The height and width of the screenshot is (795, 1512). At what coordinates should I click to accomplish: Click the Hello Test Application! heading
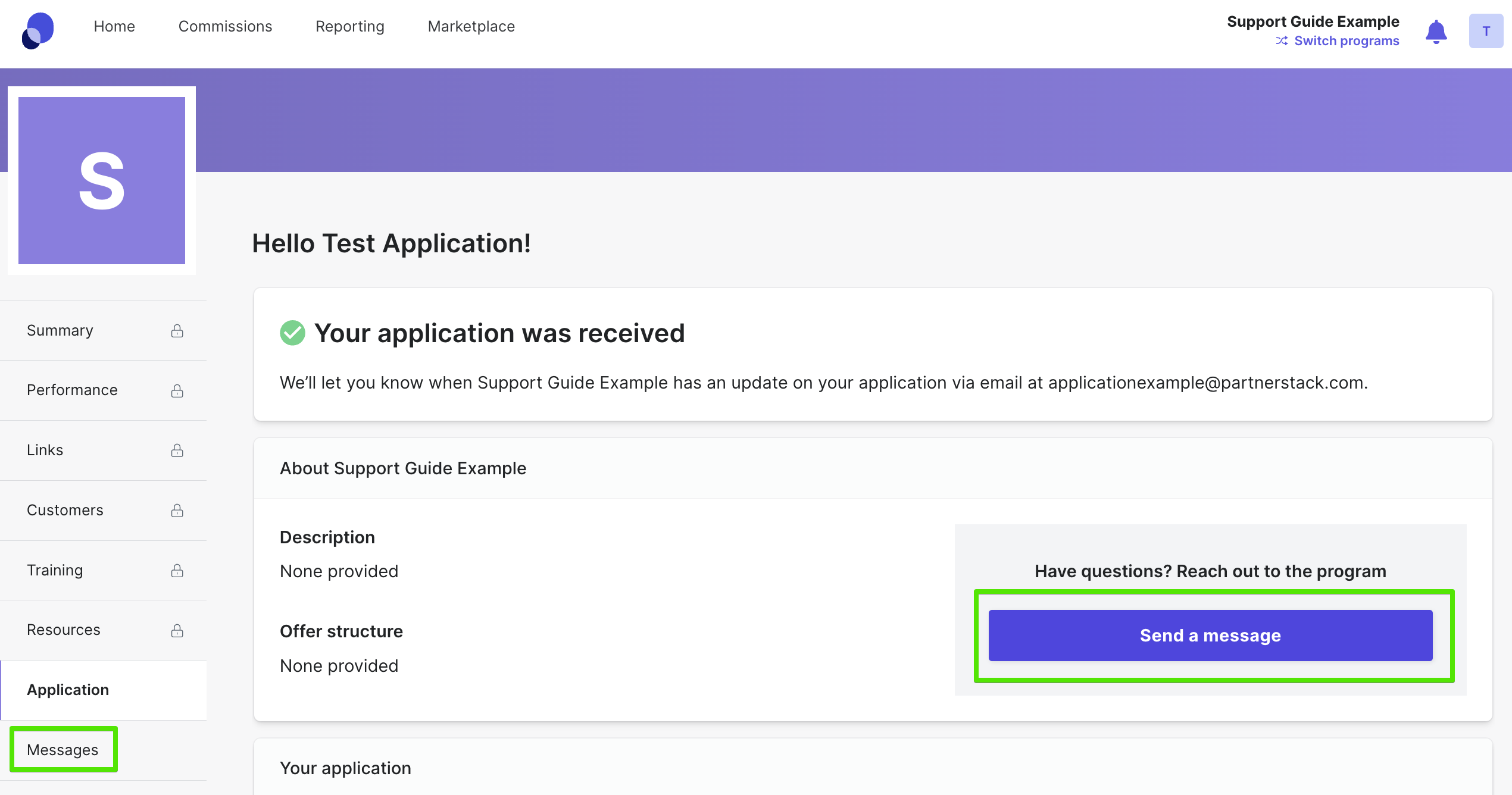point(391,243)
